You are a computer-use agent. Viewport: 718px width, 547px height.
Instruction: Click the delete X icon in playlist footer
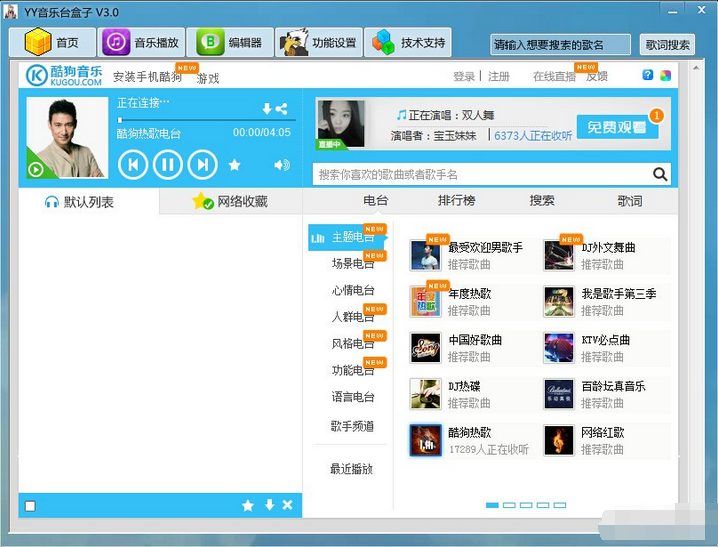click(x=287, y=505)
